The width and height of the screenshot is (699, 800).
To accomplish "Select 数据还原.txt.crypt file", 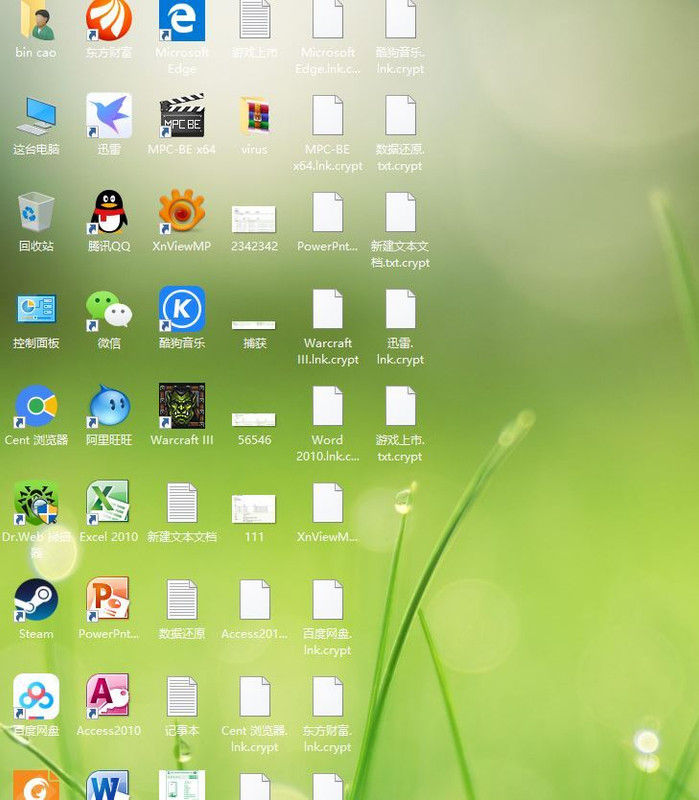I will (401, 115).
